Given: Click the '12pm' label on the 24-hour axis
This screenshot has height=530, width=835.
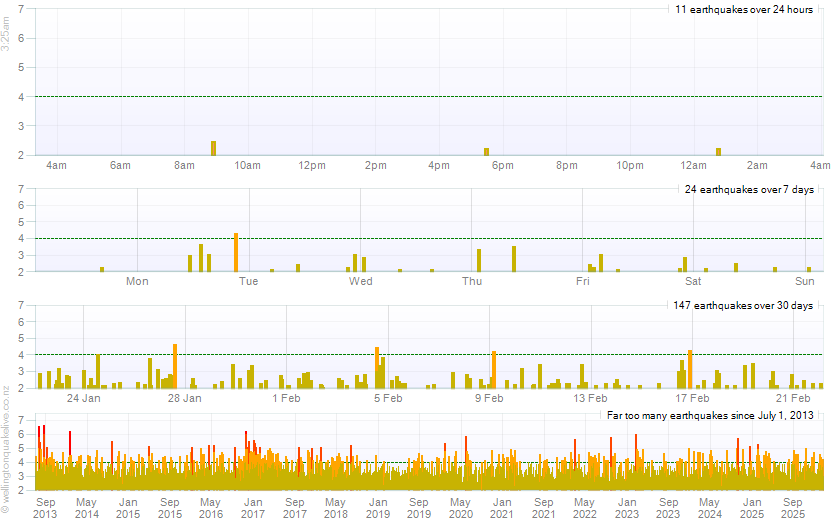Looking at the screenshot, I should (x=312, y=165).
